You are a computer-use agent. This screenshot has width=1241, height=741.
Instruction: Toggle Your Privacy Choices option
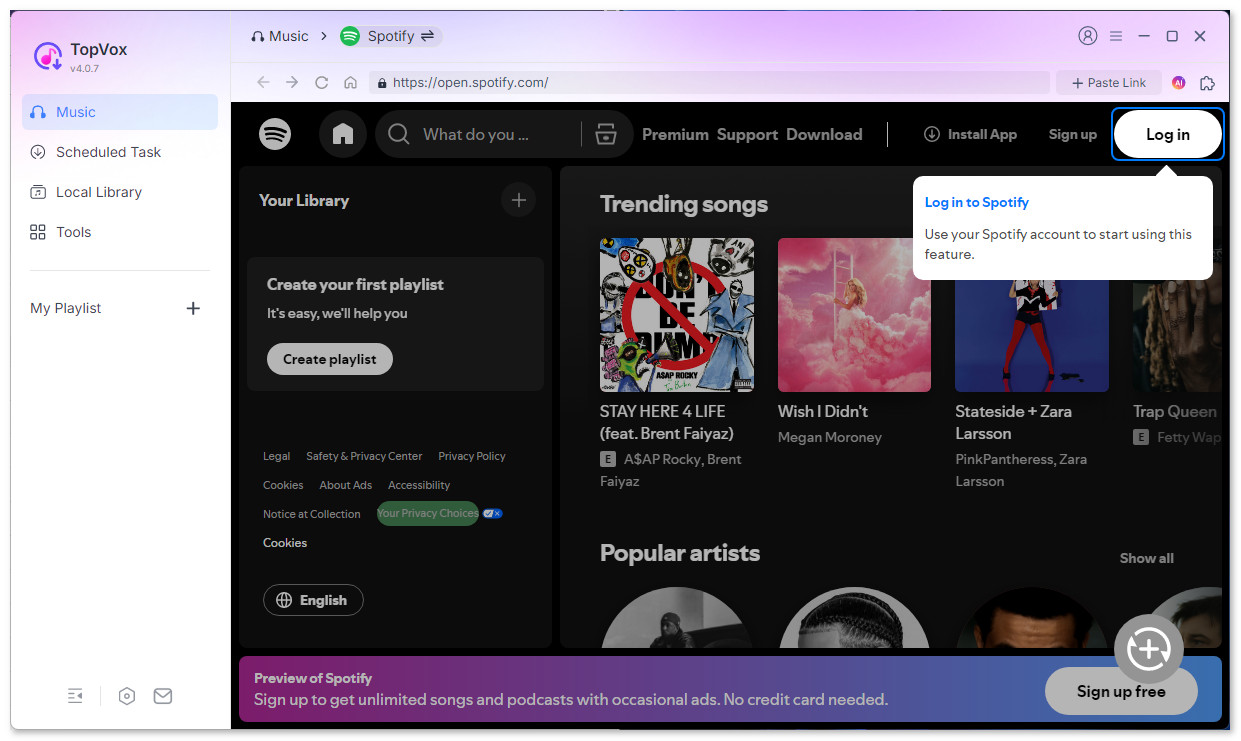[x=428, y=513]
